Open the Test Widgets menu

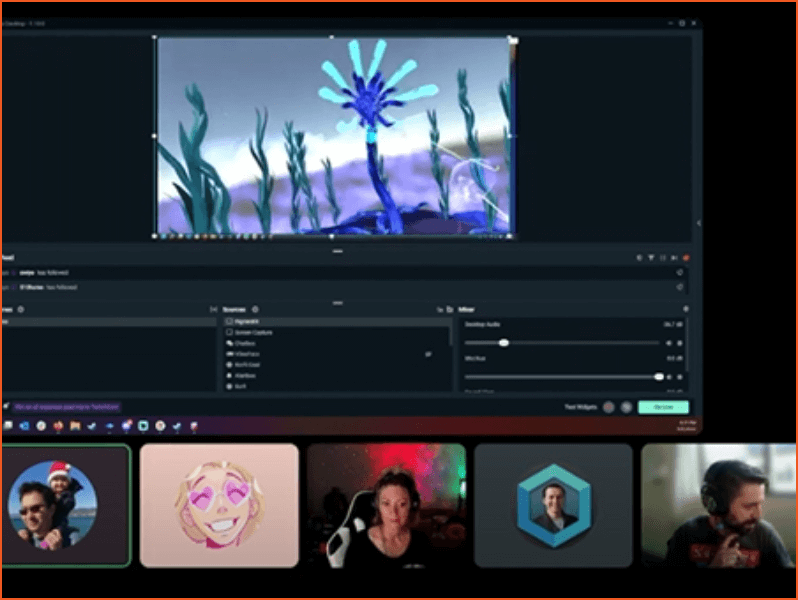(579, 407)
